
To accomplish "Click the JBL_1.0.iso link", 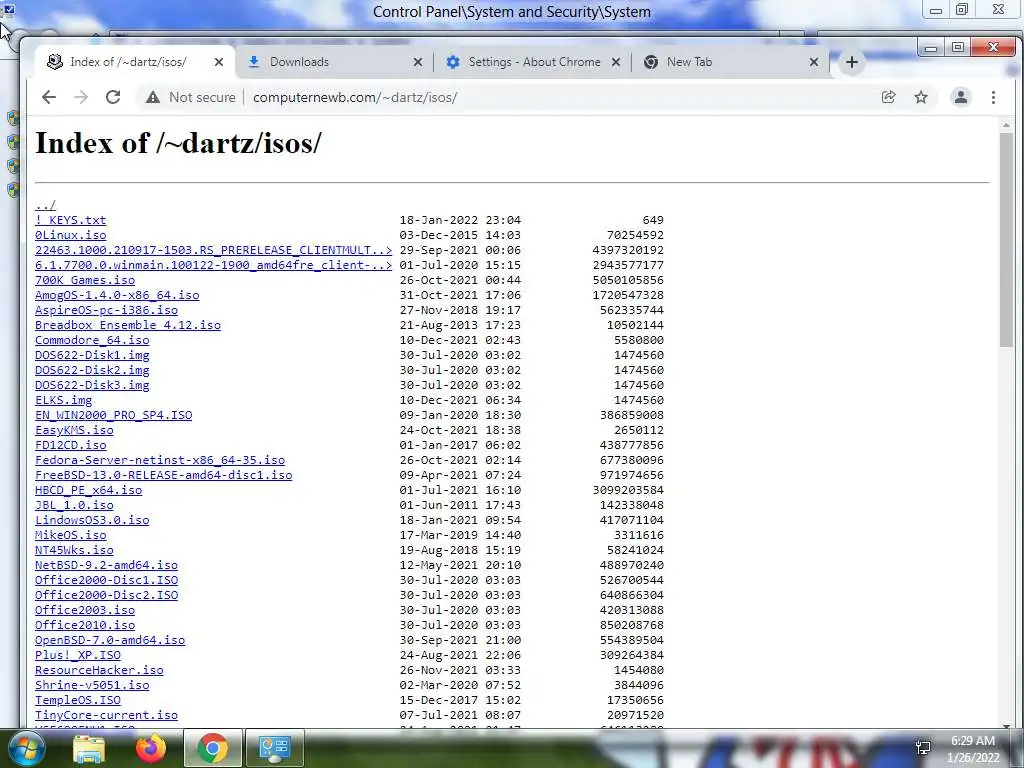I will (x=74, y=505).
